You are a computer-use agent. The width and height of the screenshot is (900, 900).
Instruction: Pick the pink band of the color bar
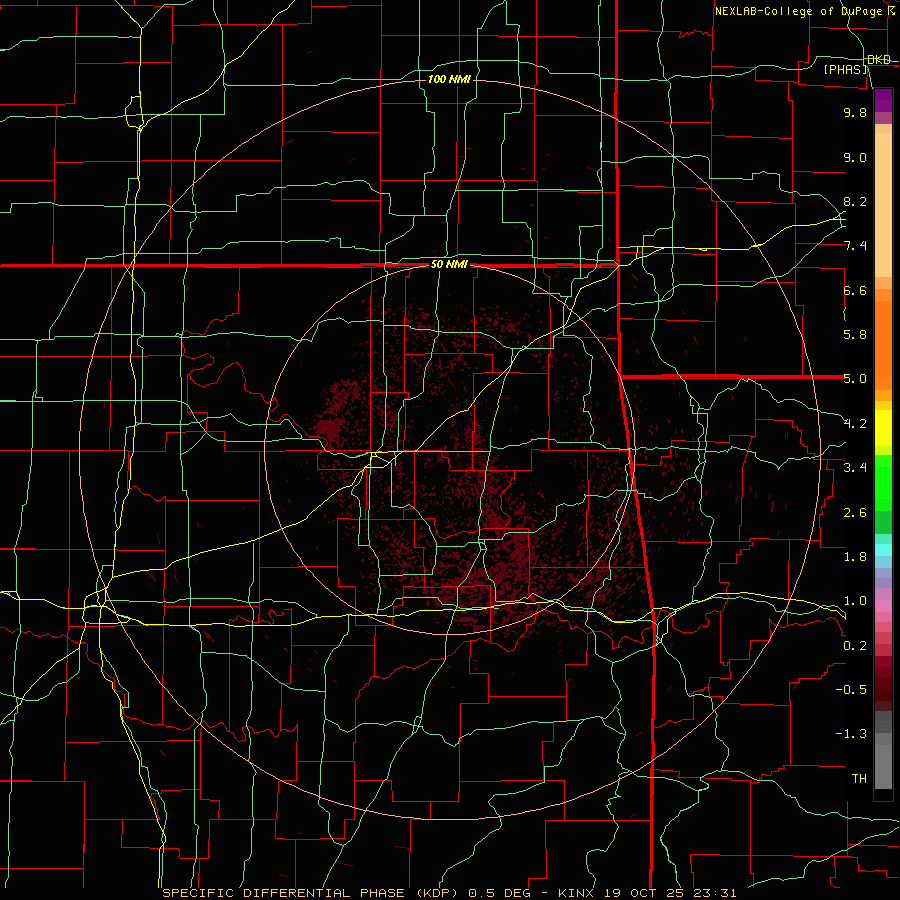[x=883, y=606]
